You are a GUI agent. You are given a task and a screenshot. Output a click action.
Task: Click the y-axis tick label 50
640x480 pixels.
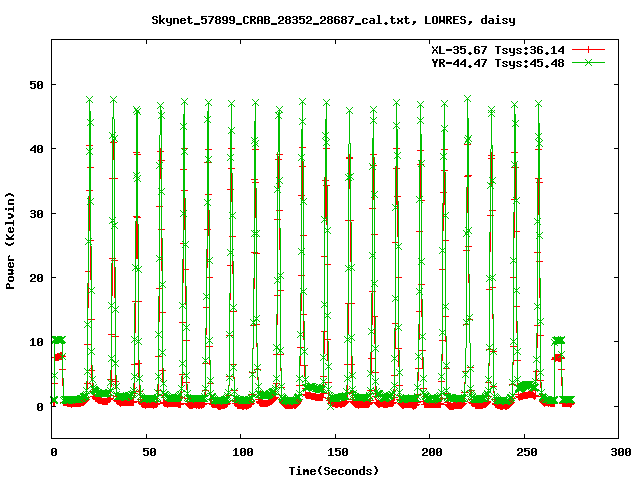pyautogui.click(x=36, y=85)
